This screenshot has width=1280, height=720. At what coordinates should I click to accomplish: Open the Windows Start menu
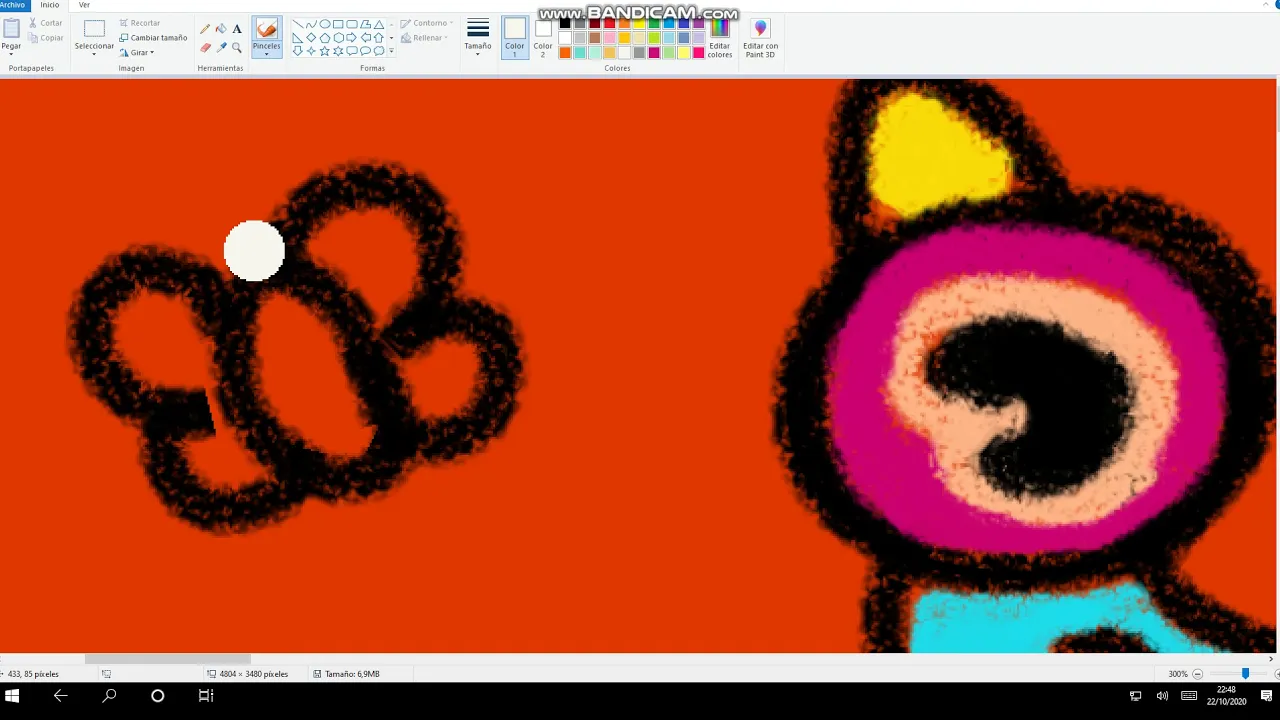pyautogui.click(x=12, y=696)
